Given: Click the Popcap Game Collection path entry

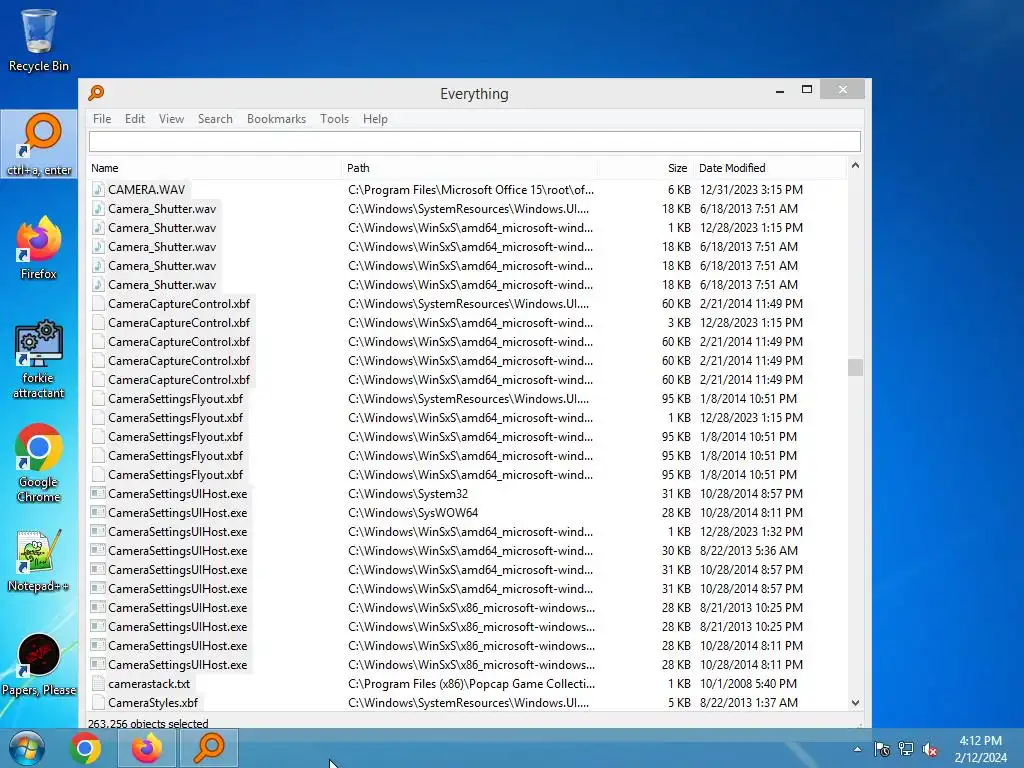Looking at the screenshot, I should (472, 684).
